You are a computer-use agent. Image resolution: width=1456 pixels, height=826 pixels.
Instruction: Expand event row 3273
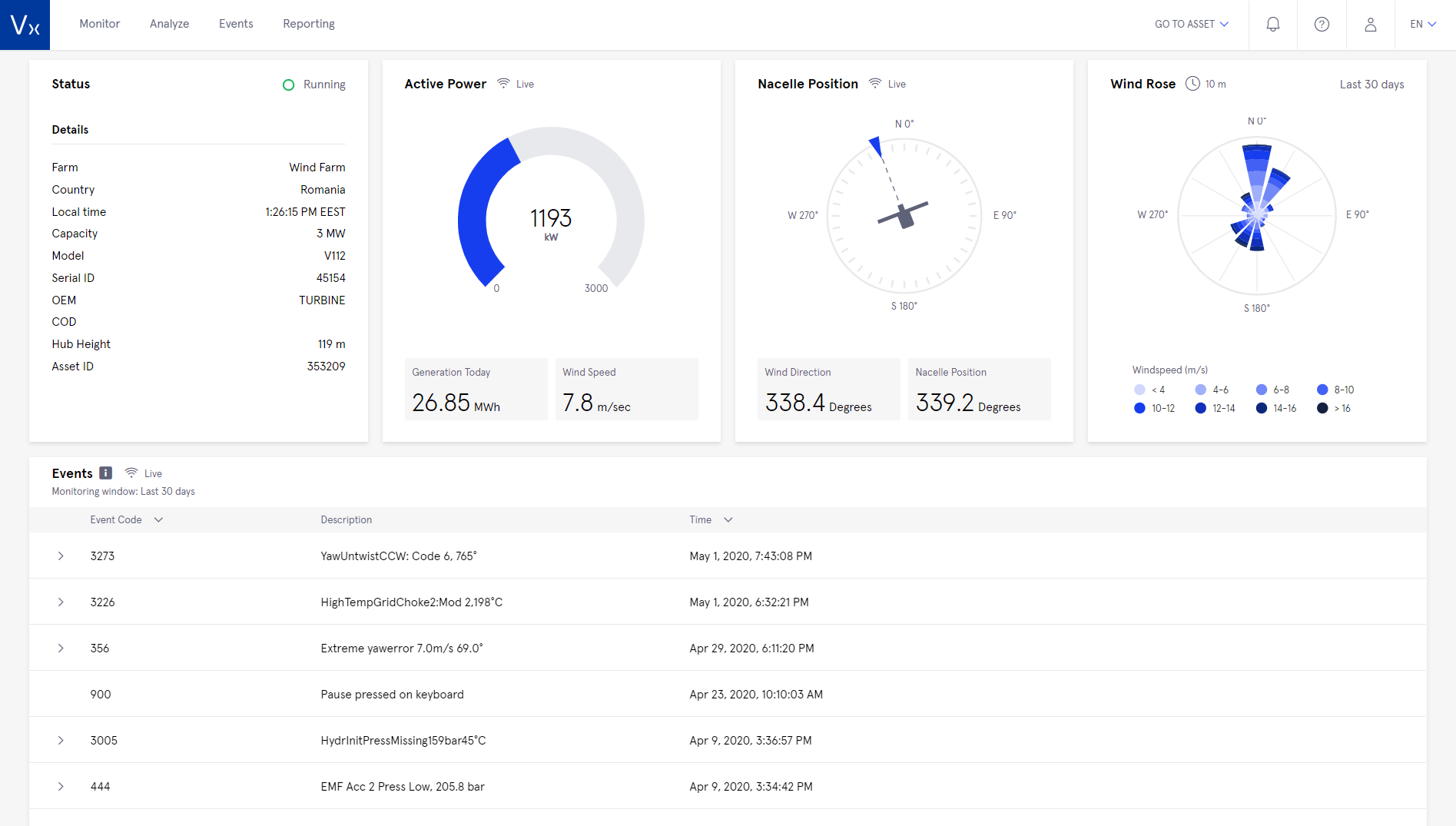[61, 556]
